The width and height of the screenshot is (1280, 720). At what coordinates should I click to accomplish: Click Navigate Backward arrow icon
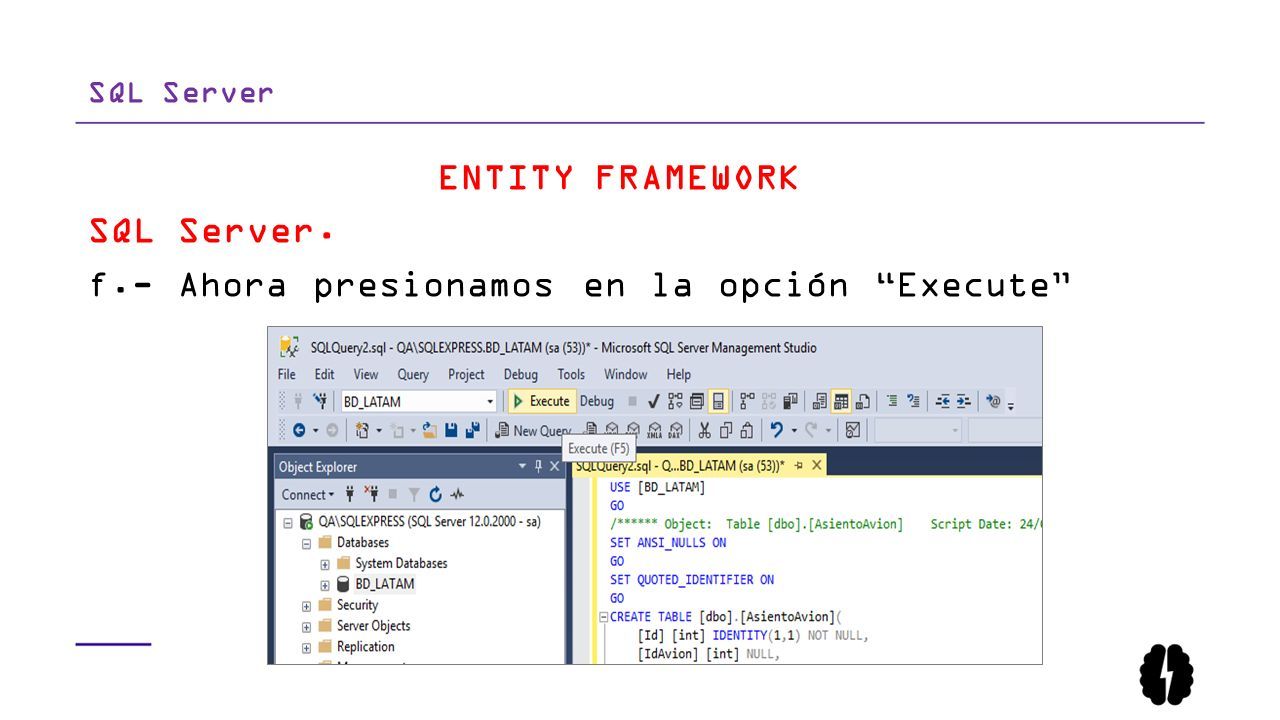click(299, 430)
